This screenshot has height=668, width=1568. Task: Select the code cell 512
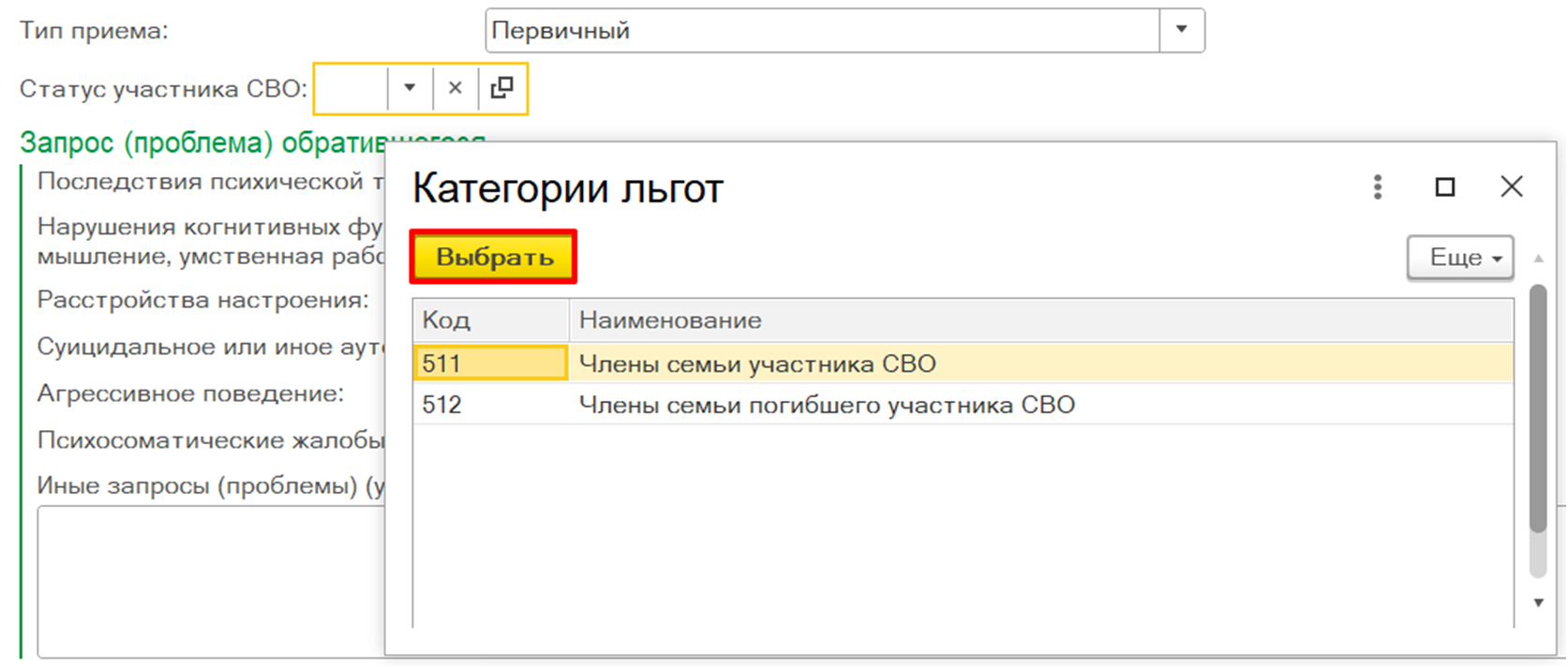click(489, 405)
